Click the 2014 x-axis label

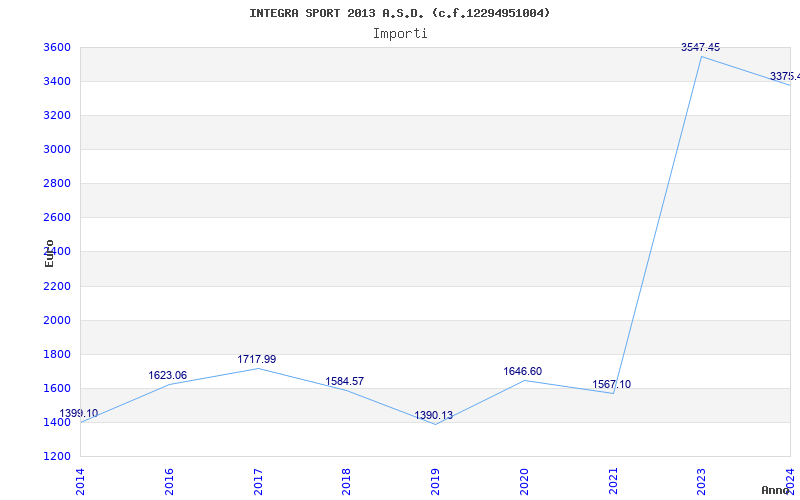(x=80, y=481)
